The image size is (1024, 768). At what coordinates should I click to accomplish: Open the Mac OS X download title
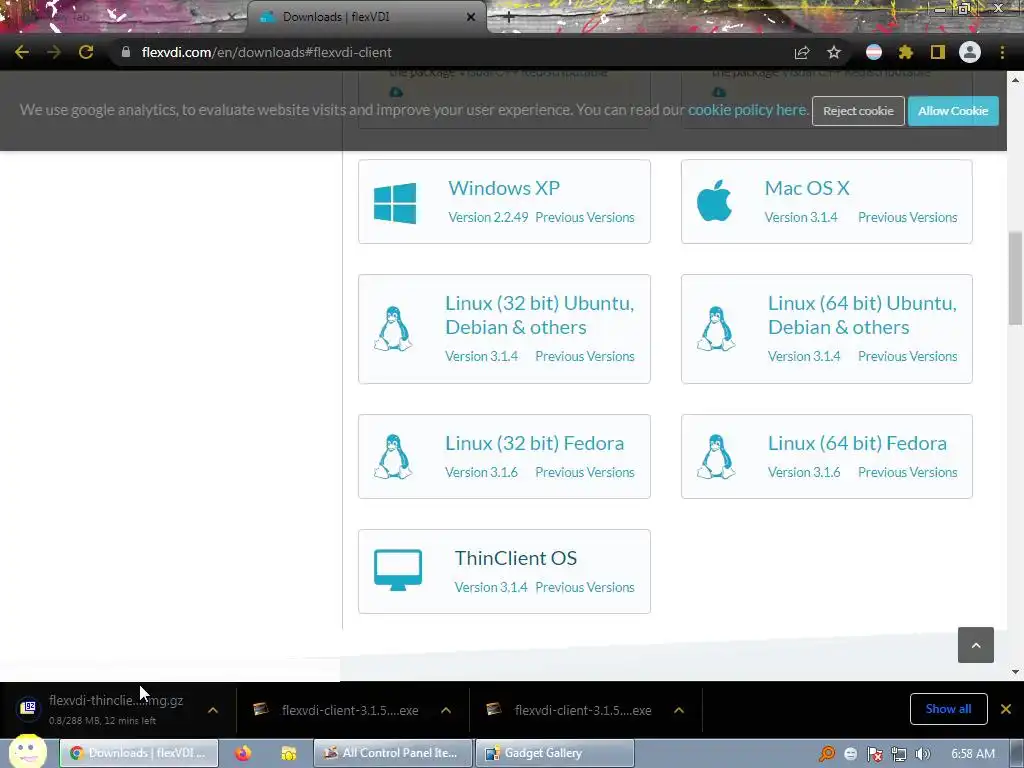point(807,188)
